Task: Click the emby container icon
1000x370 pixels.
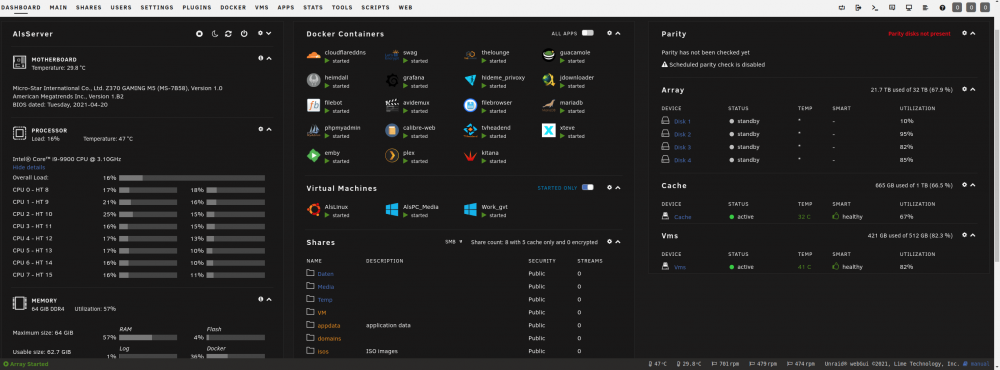Action: click(313, 156)
